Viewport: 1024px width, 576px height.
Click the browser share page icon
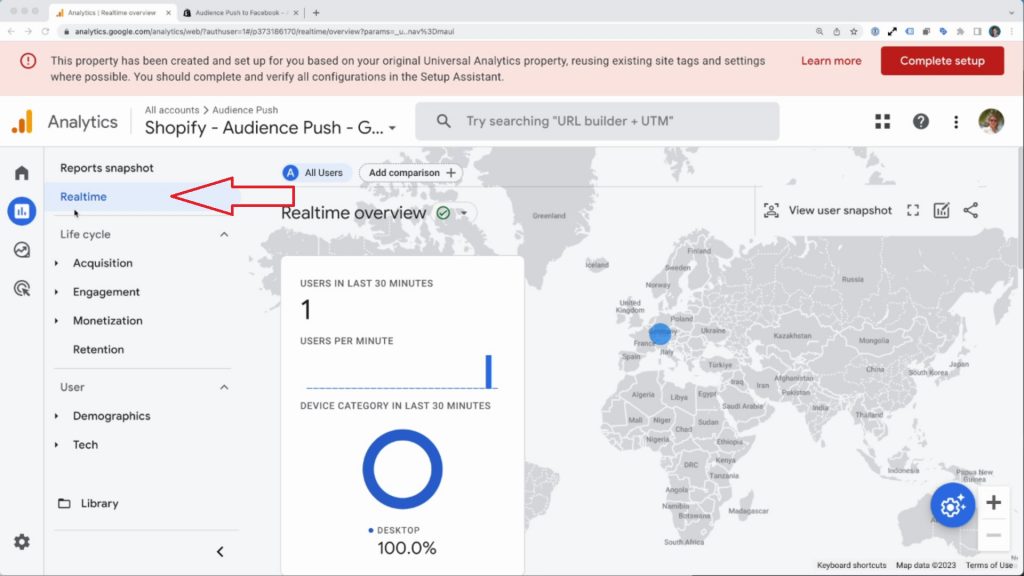[x=836, y=31]
